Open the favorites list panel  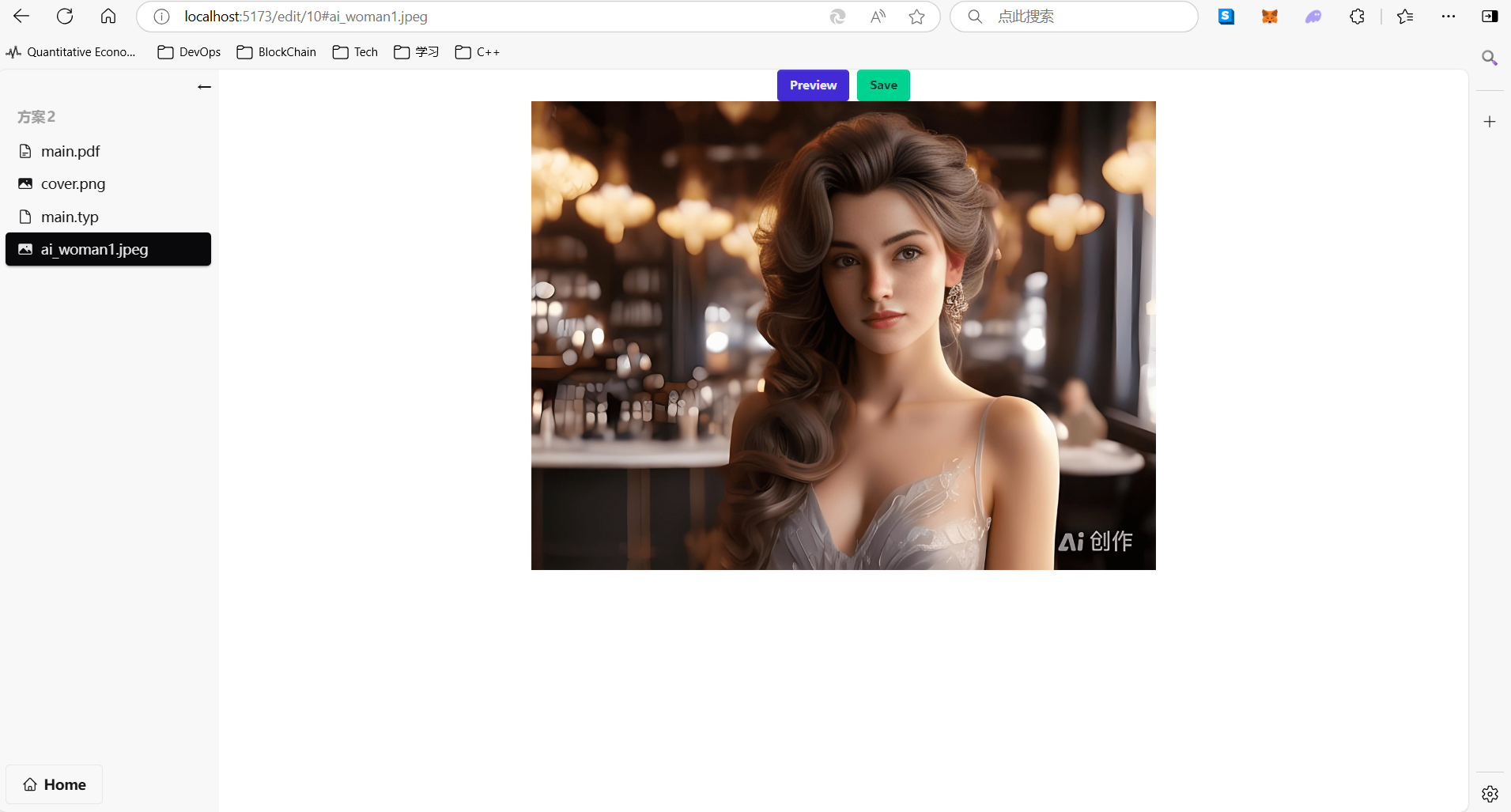pos(1407,16)
